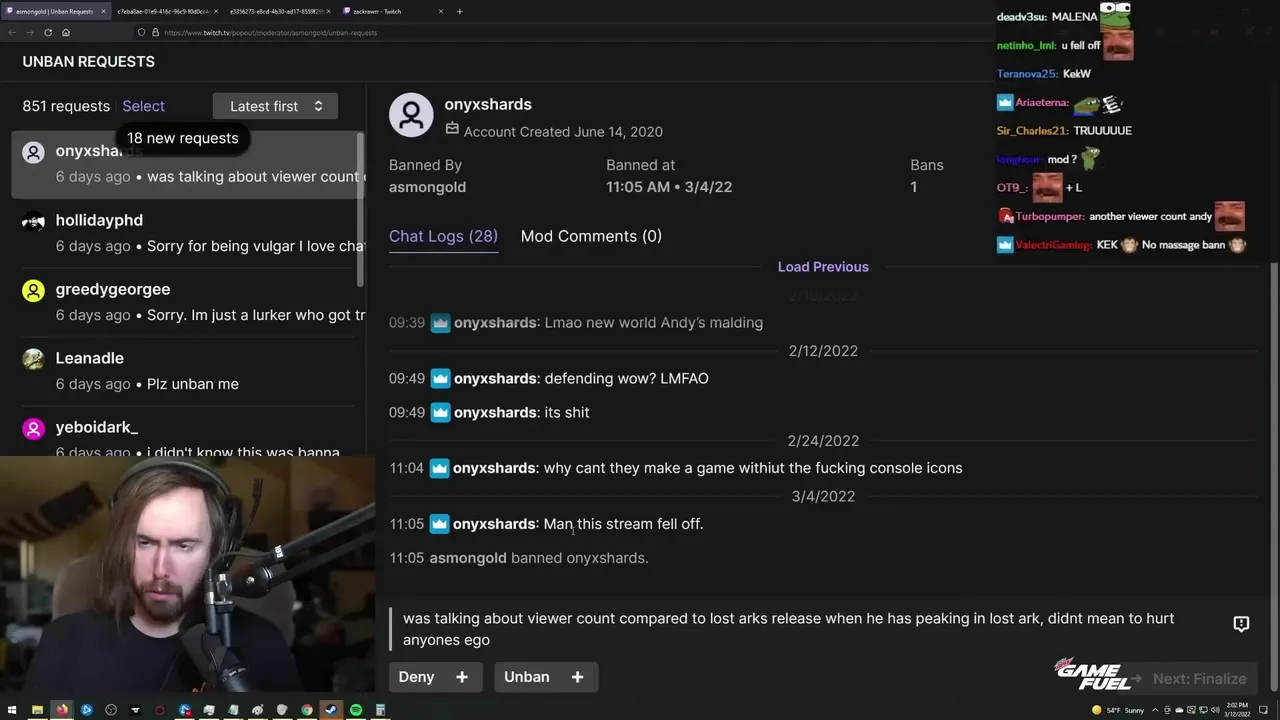The height and width of the screenshot is (720, 1280).
Task: Click the volume speaker tray icon
Action: coord(1215,710)
